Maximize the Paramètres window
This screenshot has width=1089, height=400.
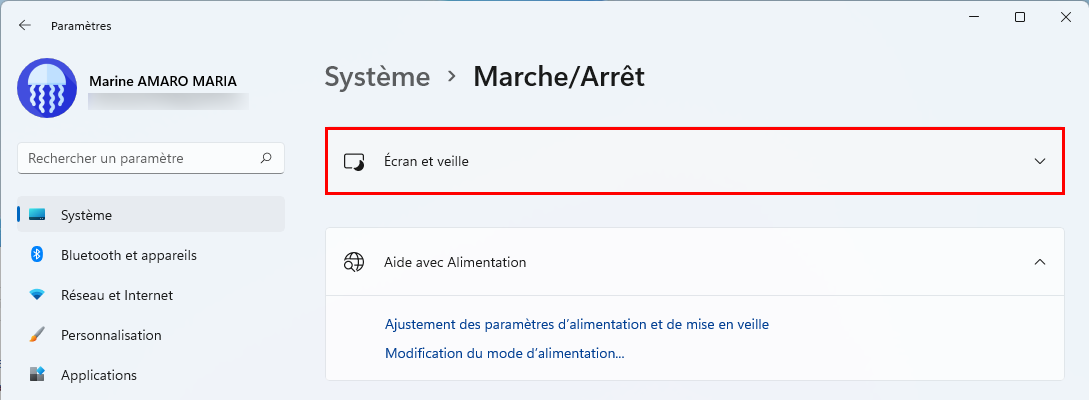tap(1020, 17)
